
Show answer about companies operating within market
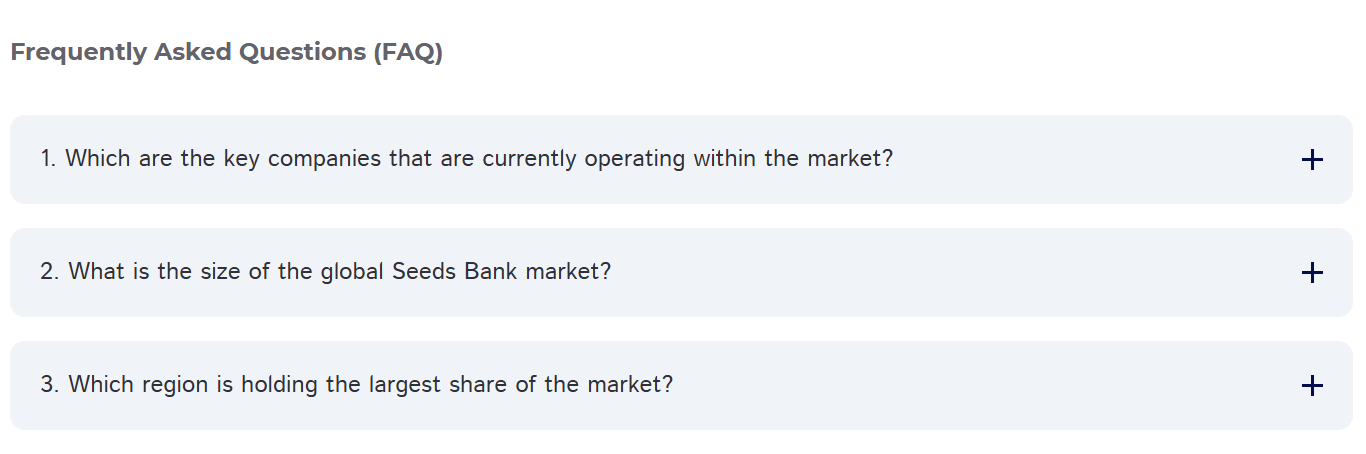(x=466, y=159)
